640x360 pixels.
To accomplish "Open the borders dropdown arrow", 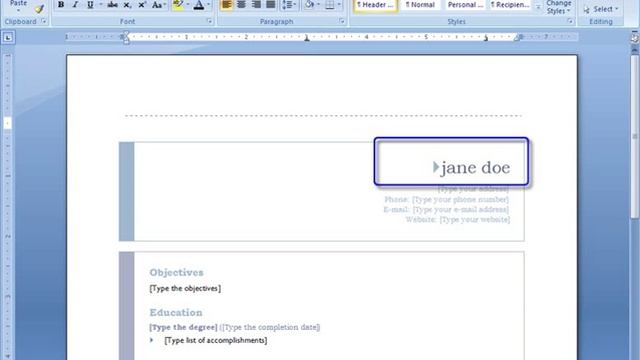I will (339, 4).
